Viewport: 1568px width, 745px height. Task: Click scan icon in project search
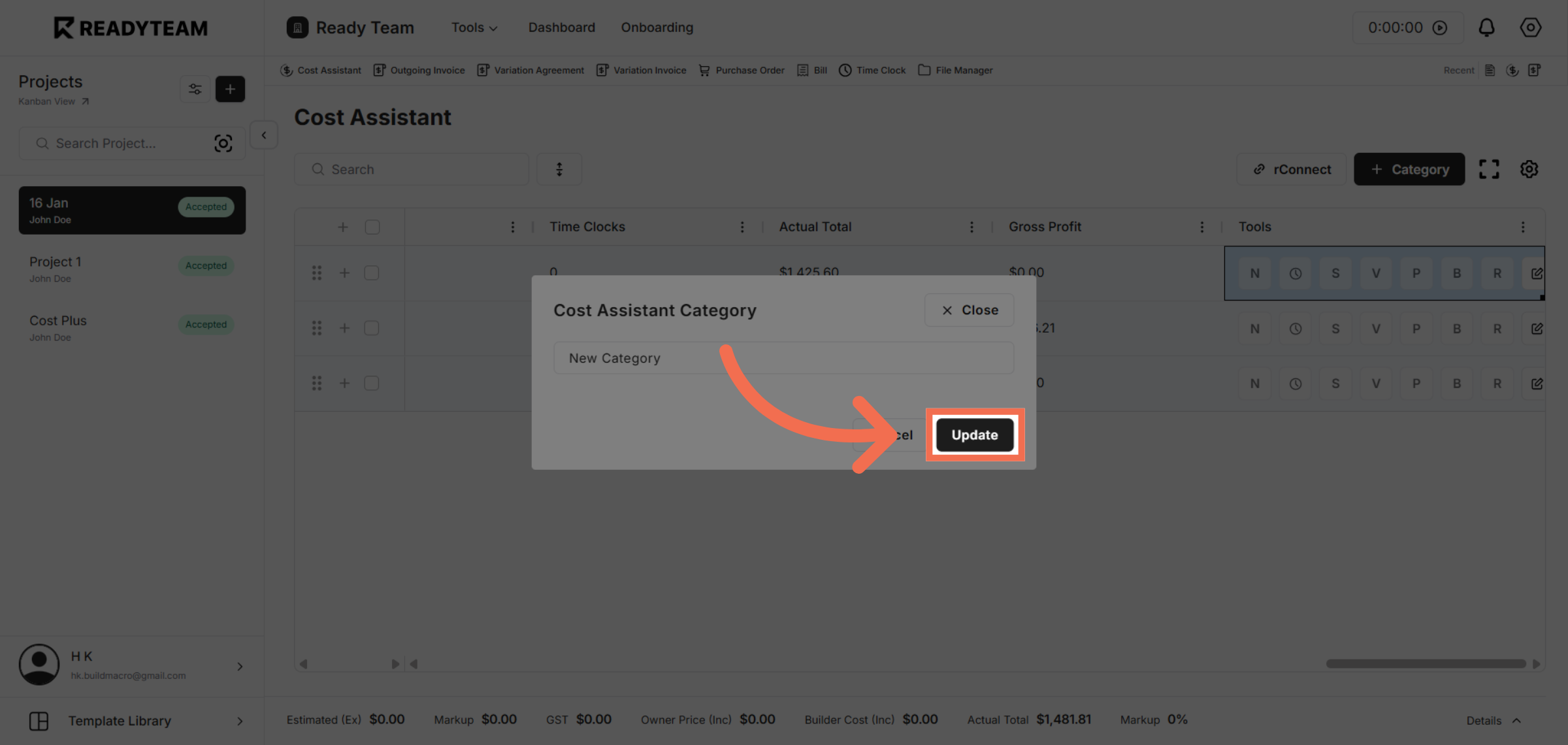(223, 143)
